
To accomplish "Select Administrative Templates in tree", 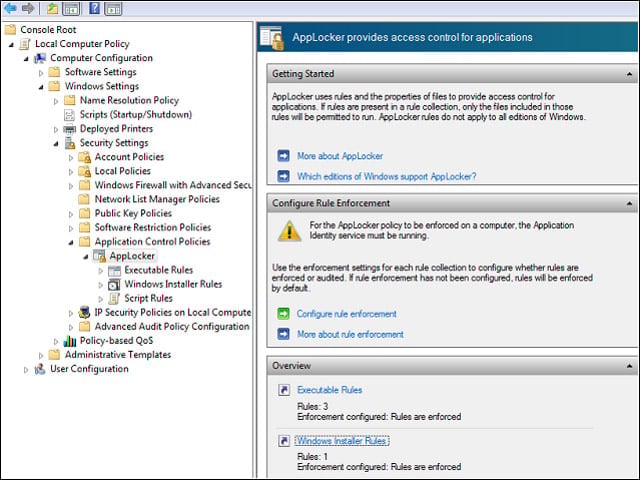I will point(118,355).
